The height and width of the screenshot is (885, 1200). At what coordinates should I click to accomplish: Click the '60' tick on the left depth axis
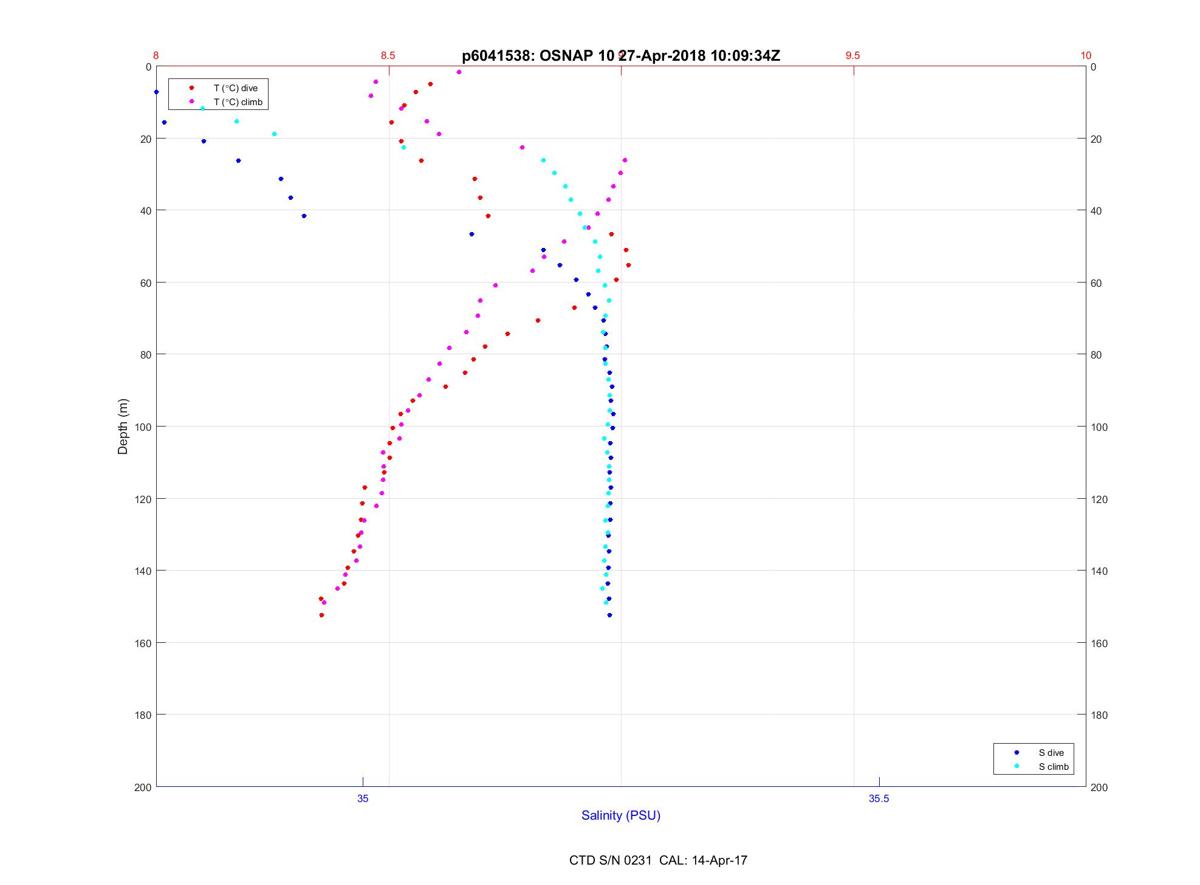pos(145,283)
